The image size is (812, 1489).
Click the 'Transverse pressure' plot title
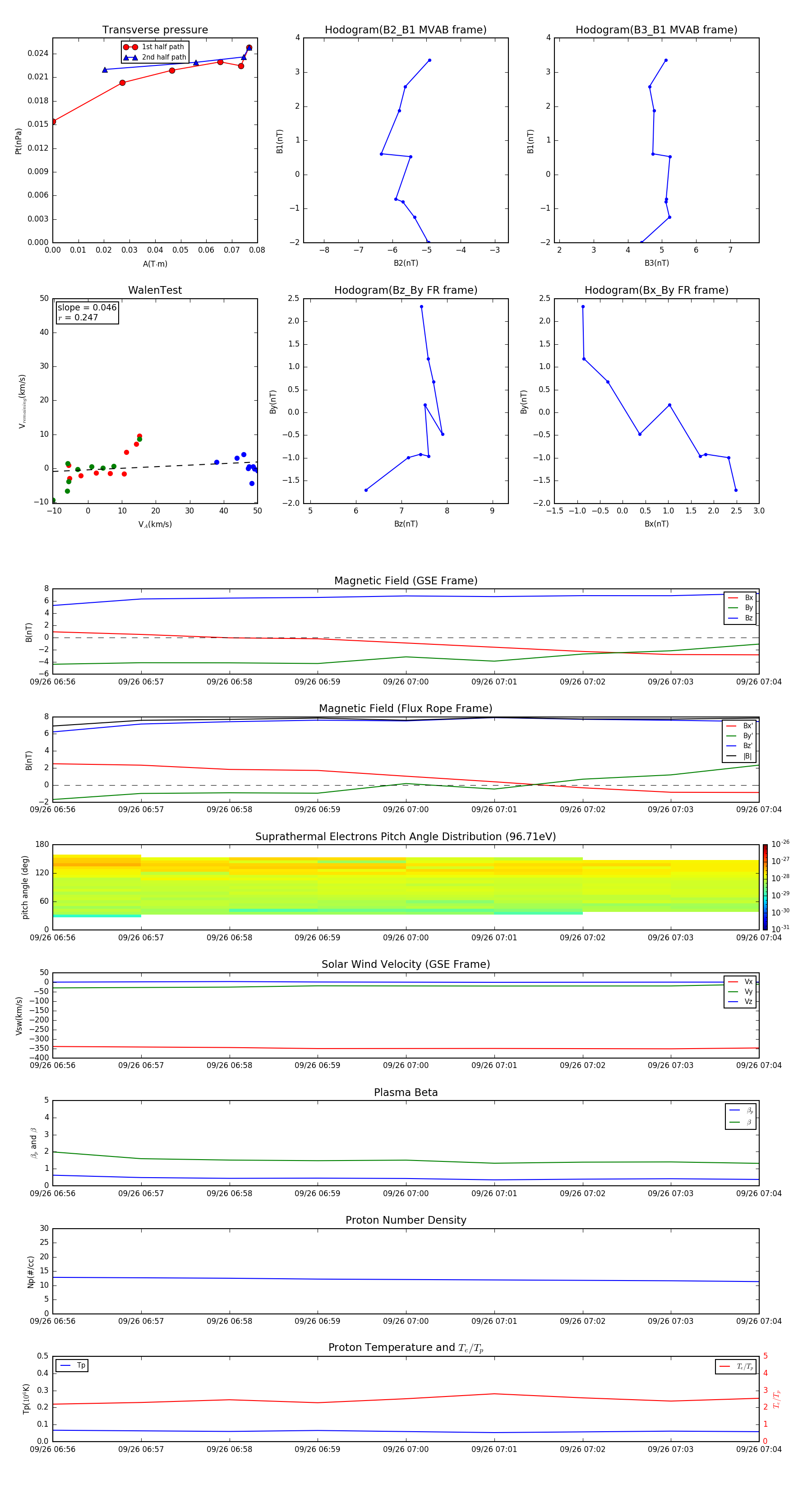[155, 30]
